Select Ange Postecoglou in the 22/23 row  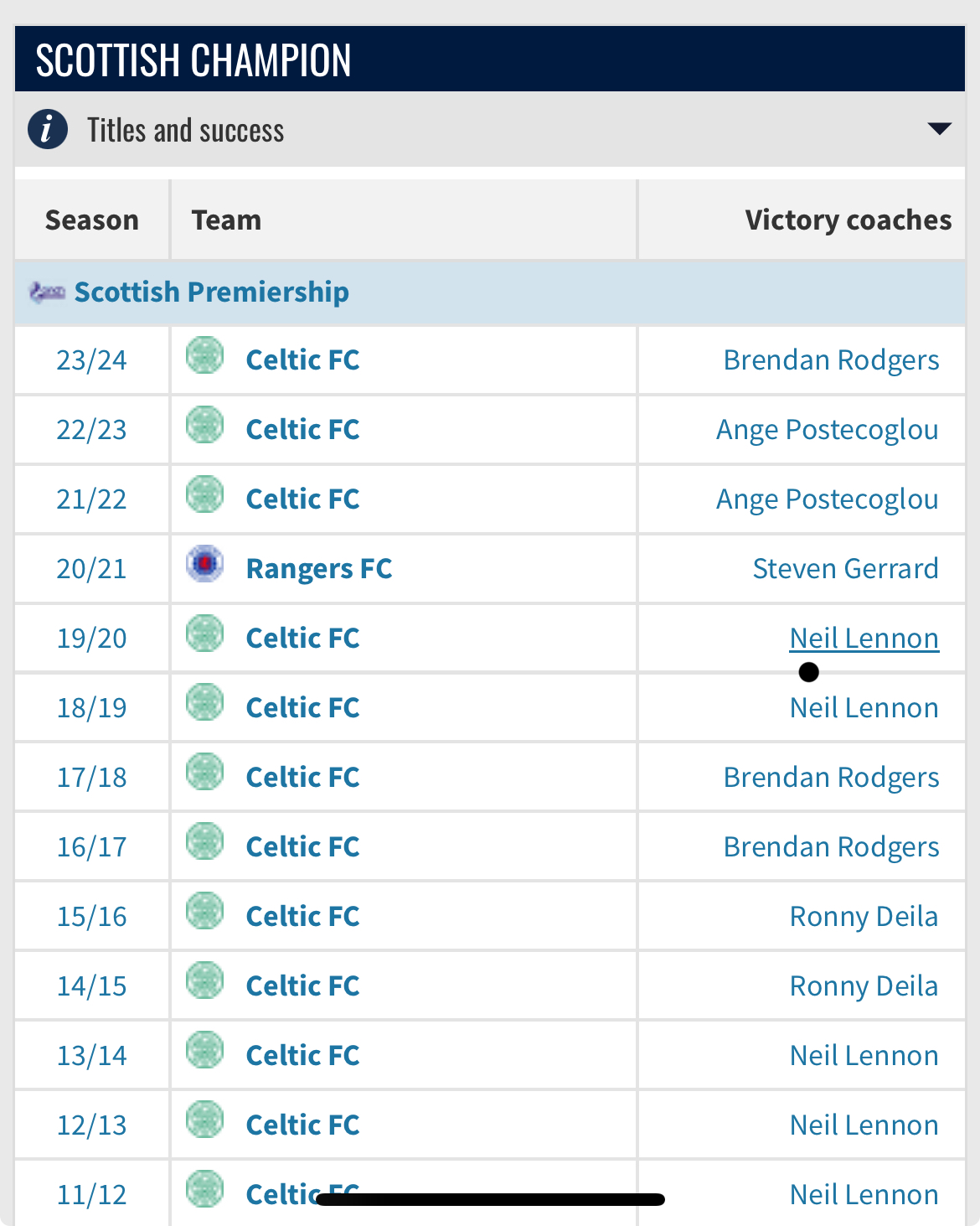(827, 430)
